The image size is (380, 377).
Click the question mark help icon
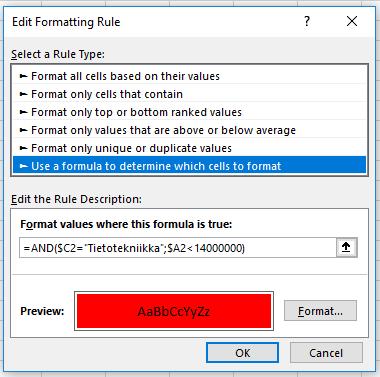tap(307, 22)
